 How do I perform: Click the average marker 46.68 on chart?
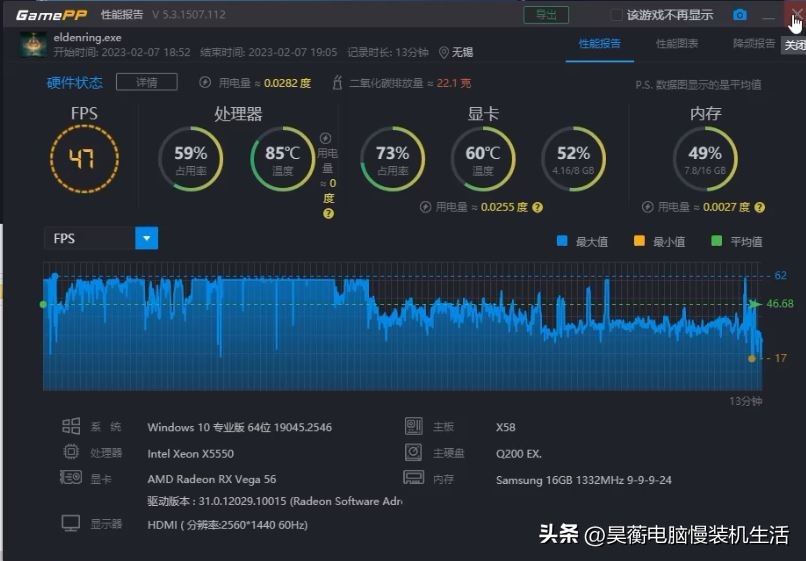780,303
